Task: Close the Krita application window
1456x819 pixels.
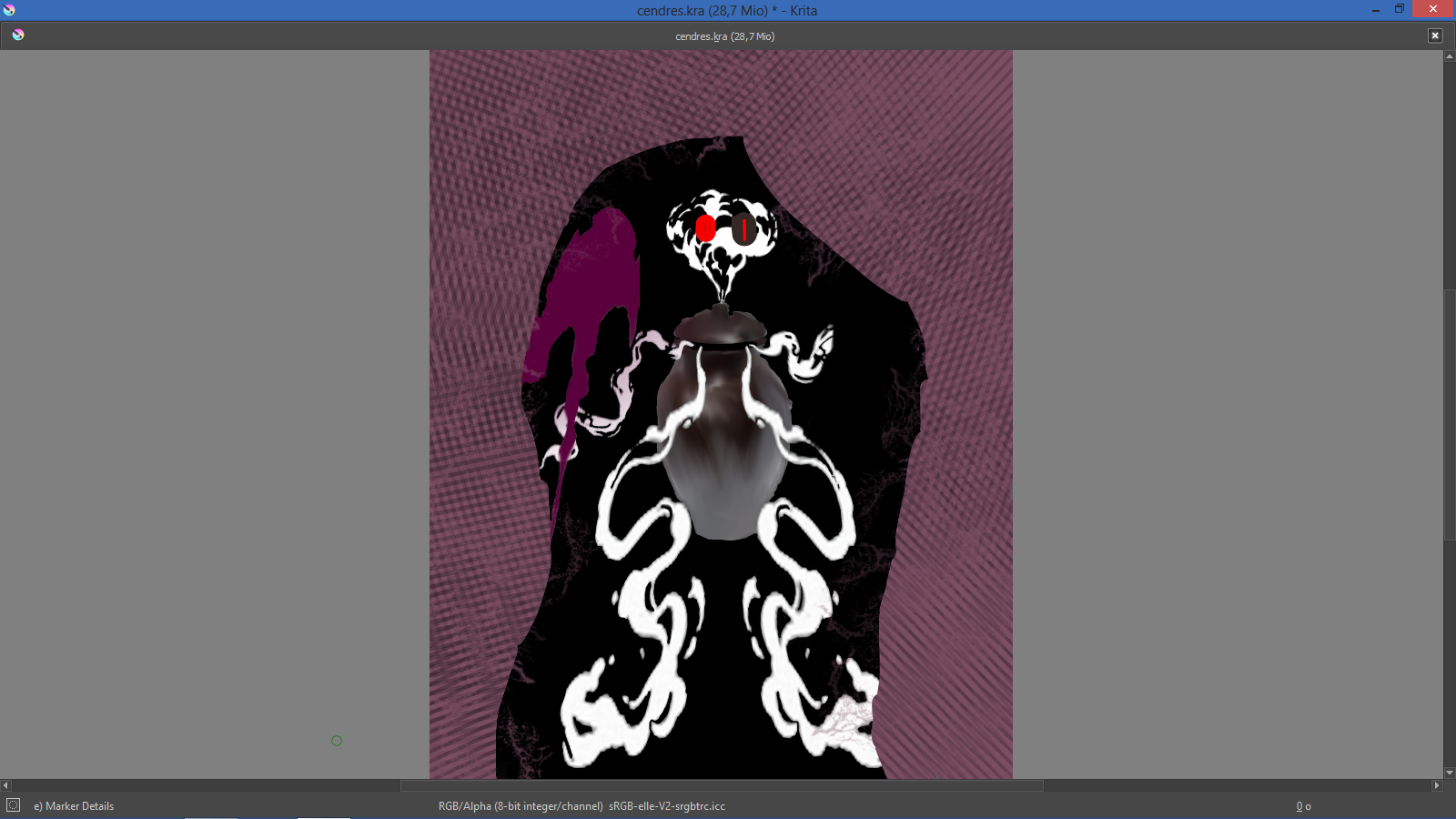Action: point(1433,9)
